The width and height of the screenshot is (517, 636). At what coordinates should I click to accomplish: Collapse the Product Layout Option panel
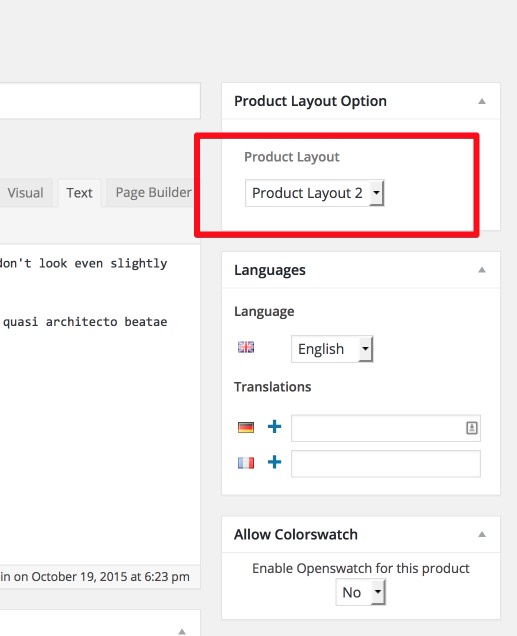(x=482, y=101)
